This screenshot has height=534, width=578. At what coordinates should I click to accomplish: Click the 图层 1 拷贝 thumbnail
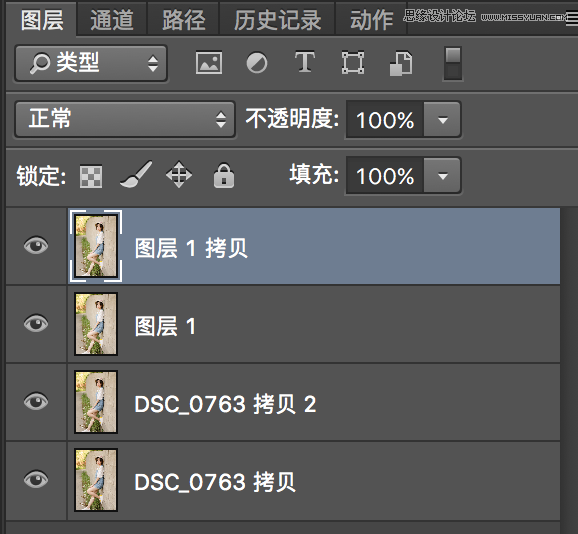click(96, 246)
